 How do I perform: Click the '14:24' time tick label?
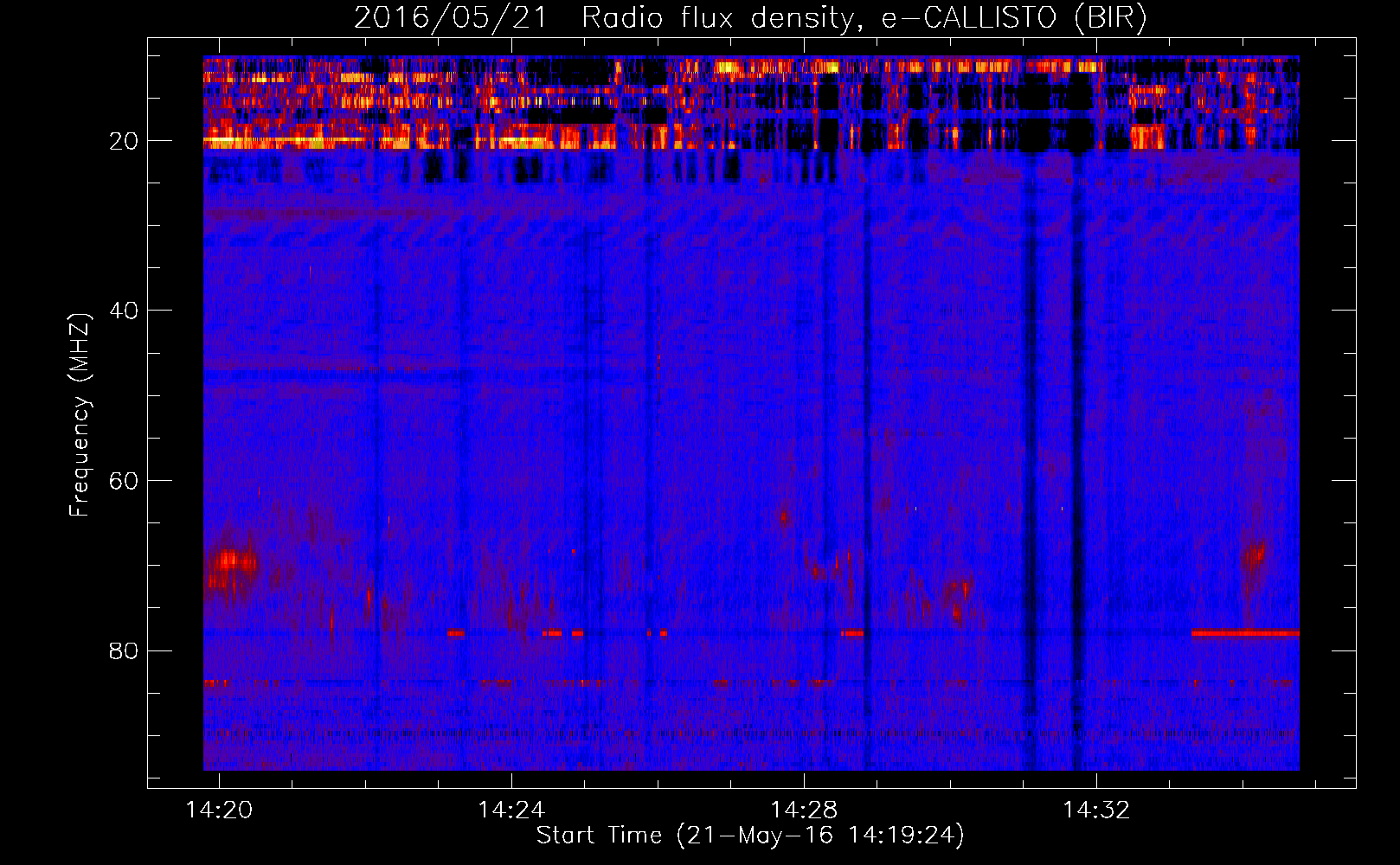point(511,810)
